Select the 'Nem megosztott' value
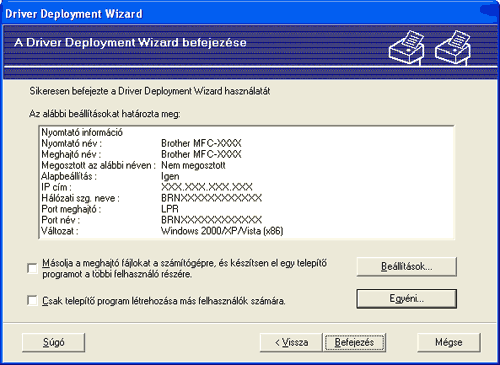This screenshot has width=500, height=365. (193, 165)
